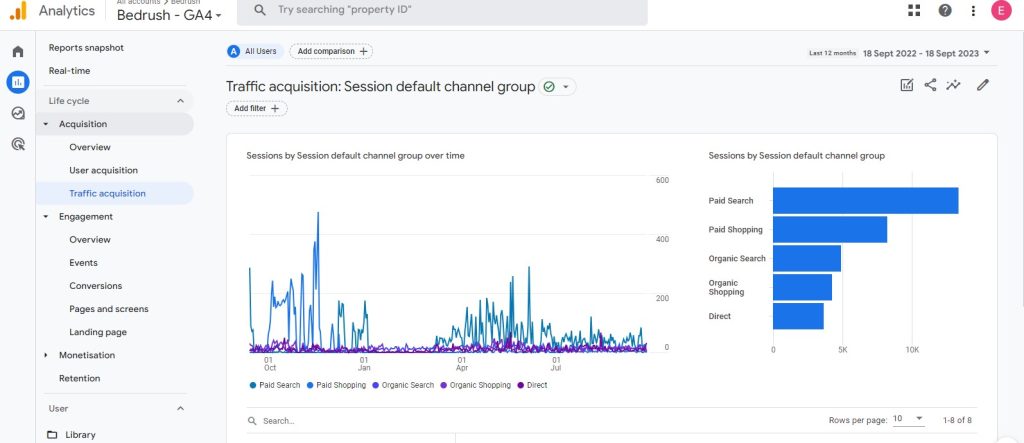Click the search magnifier in the top bar
This screenshot has width=1024, height=443.
[260, 10]
